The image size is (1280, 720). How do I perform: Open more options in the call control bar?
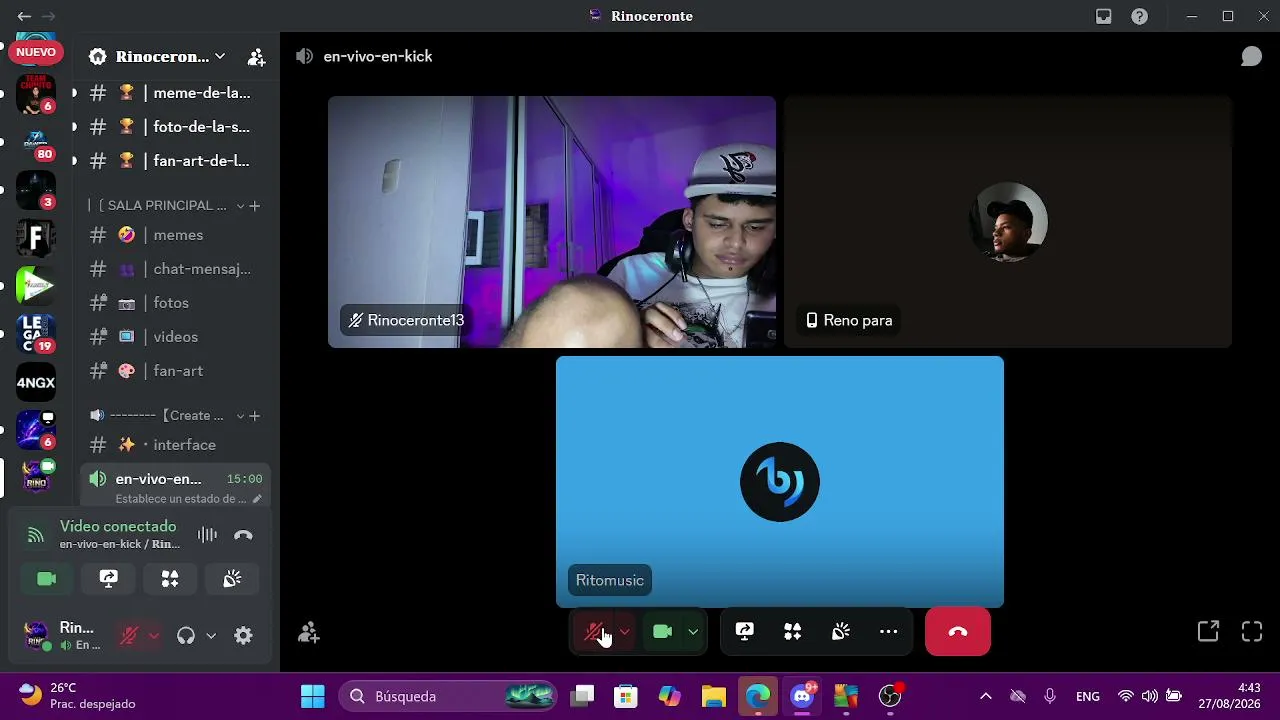click(889, 632)
